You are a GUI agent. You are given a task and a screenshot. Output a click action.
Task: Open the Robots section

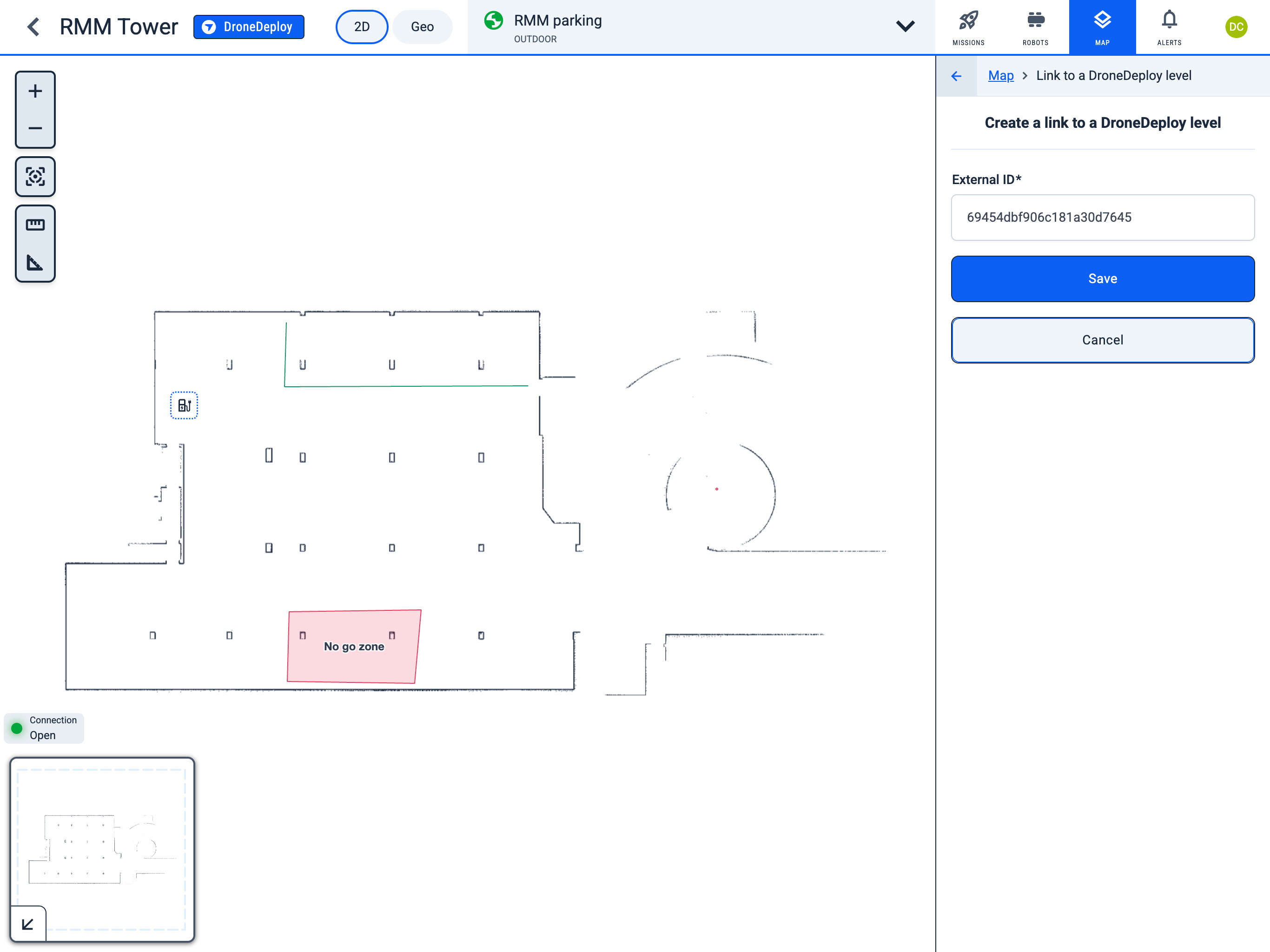1035,26
